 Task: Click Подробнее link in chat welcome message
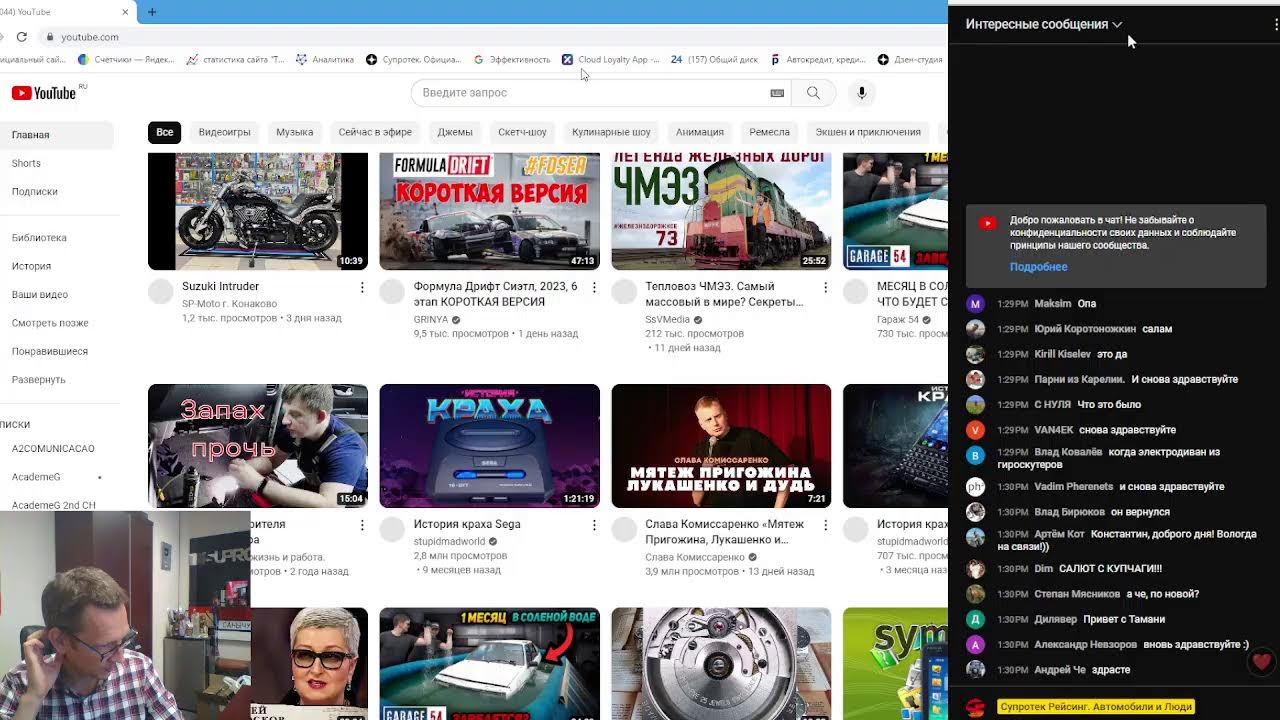coord(1038,267)
